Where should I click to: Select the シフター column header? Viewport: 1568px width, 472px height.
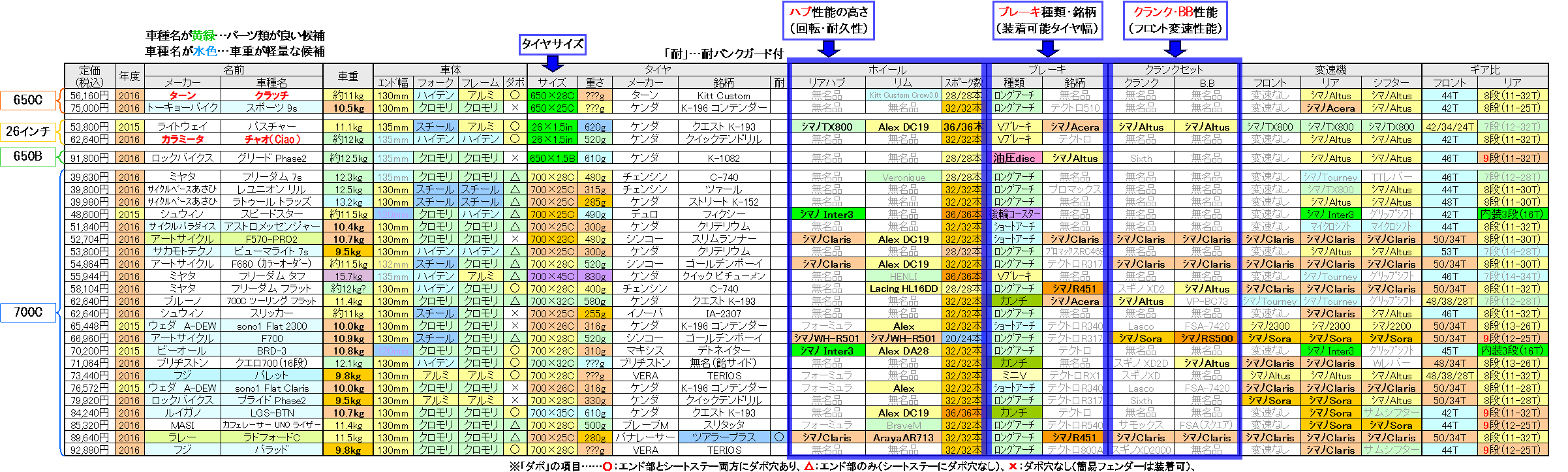click(1391, 82)
